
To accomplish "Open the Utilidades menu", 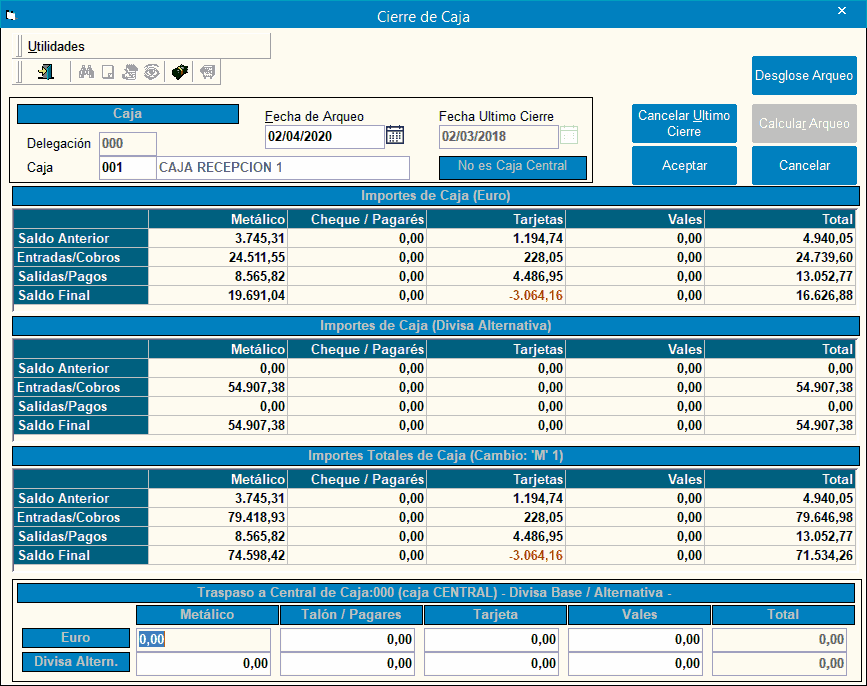I will (x=56, y=46).
